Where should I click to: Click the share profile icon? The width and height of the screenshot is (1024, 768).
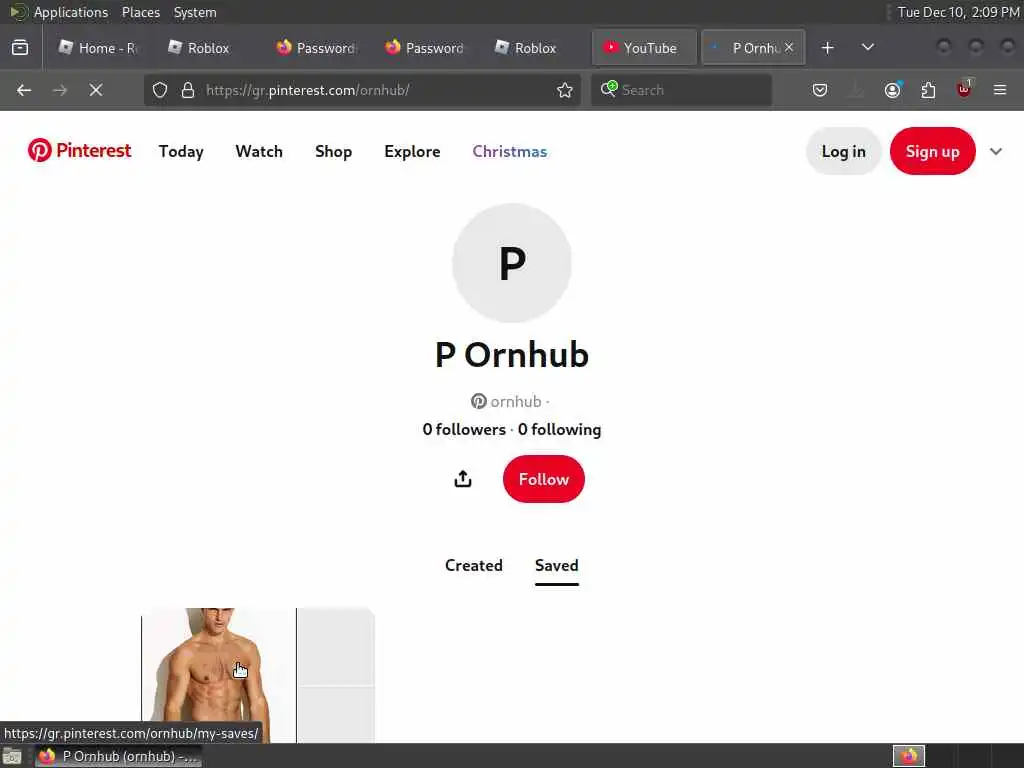(x=462, y=479)
